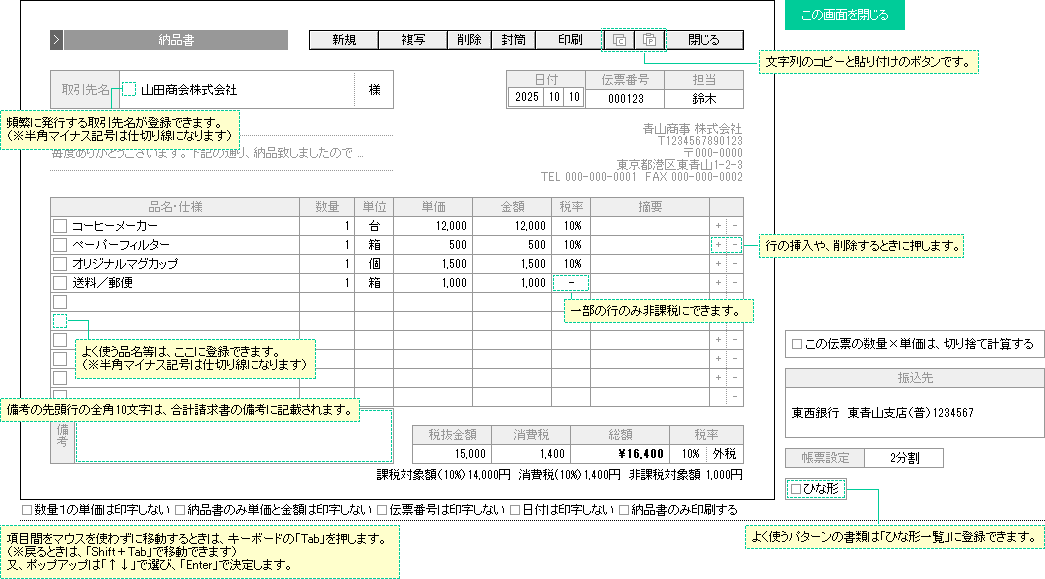Insert row with plus on ペーパーフィルター row

tap(718, 245)
